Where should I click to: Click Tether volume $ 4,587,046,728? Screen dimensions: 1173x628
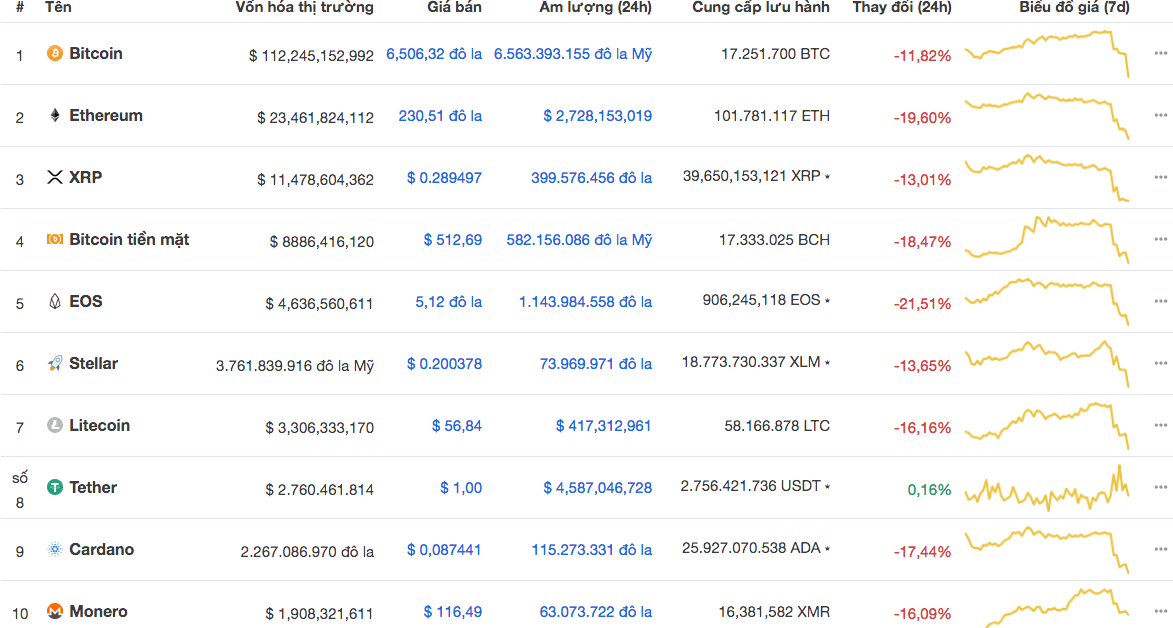click(598, 488)
